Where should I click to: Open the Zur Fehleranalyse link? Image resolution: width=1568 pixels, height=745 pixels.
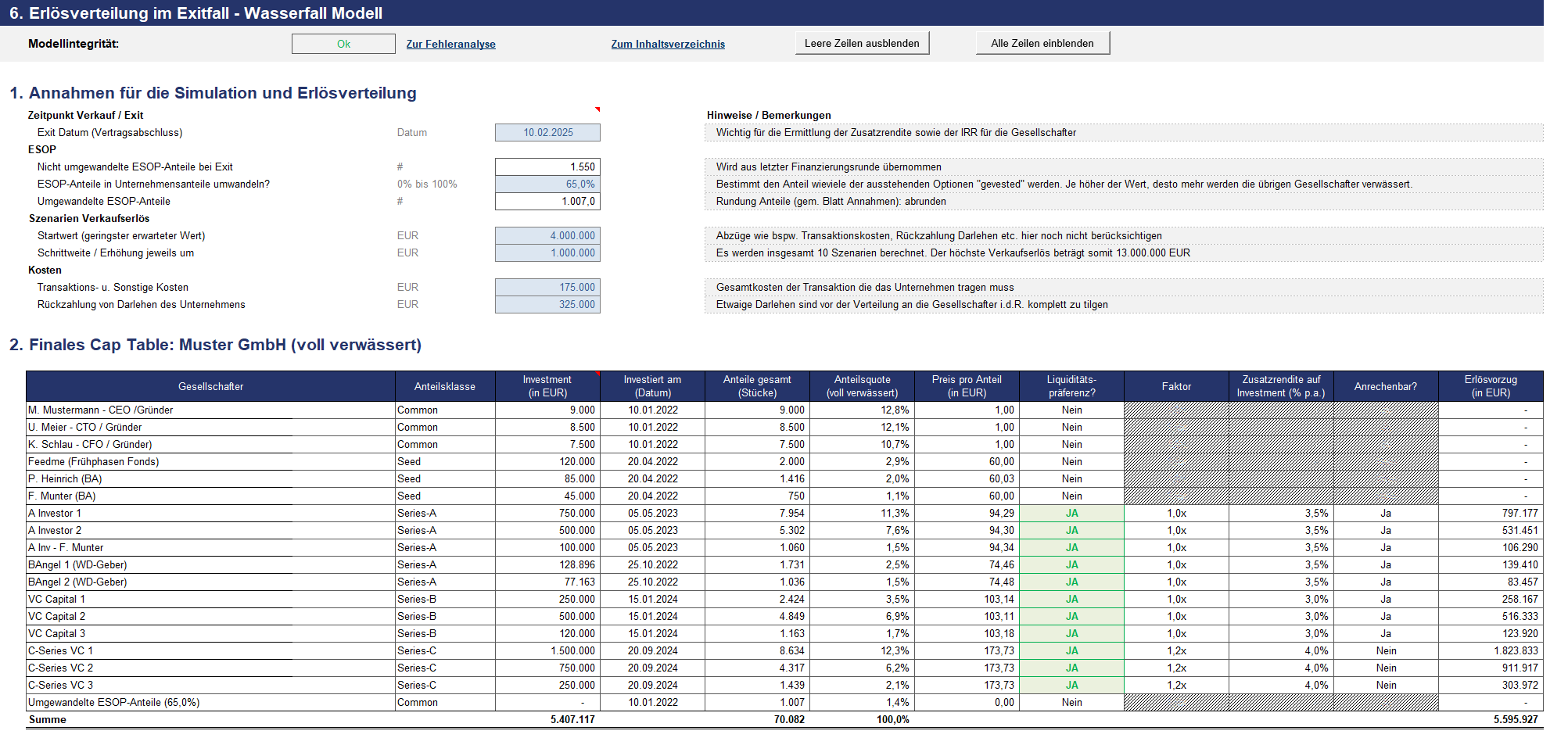(x=450, y=44)
